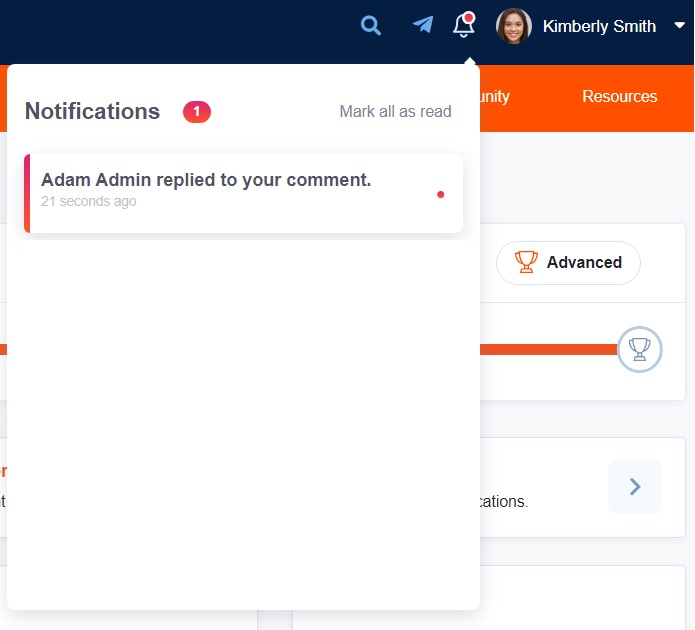695x630 pixels.
Task: Click the Notifications heading
Action: 92,111
